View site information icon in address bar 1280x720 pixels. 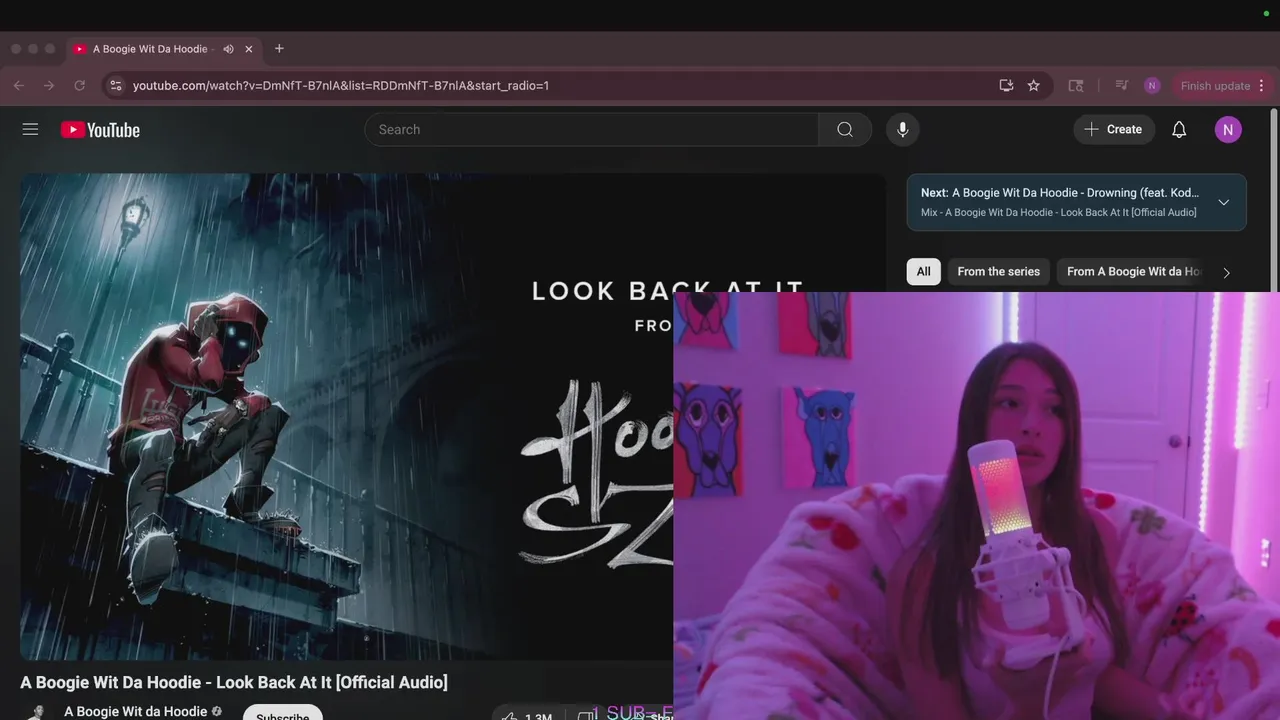(x=115, y=86)
